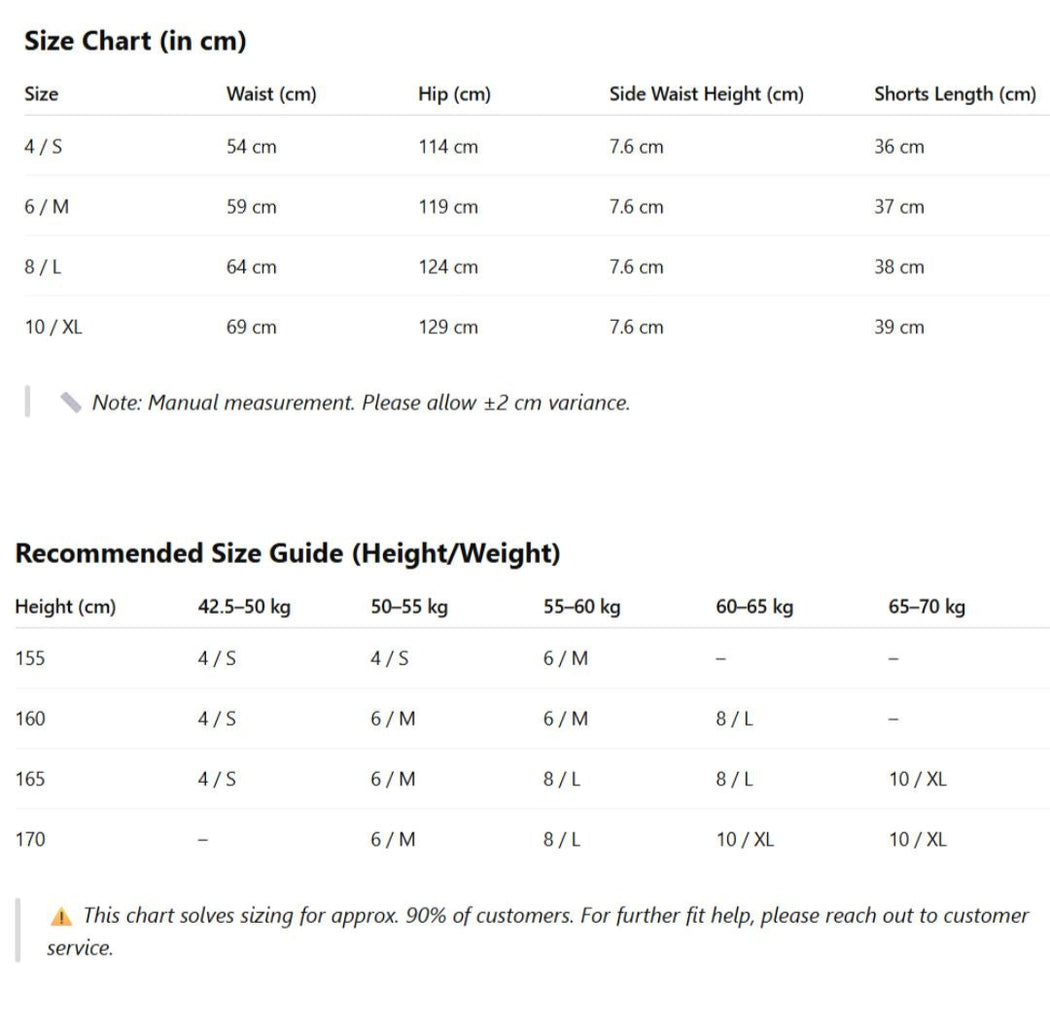Click the Shorts Length (cm) header
Image resolution: width=1050 pixels, height=1022 pixels.
coord(955,94)
